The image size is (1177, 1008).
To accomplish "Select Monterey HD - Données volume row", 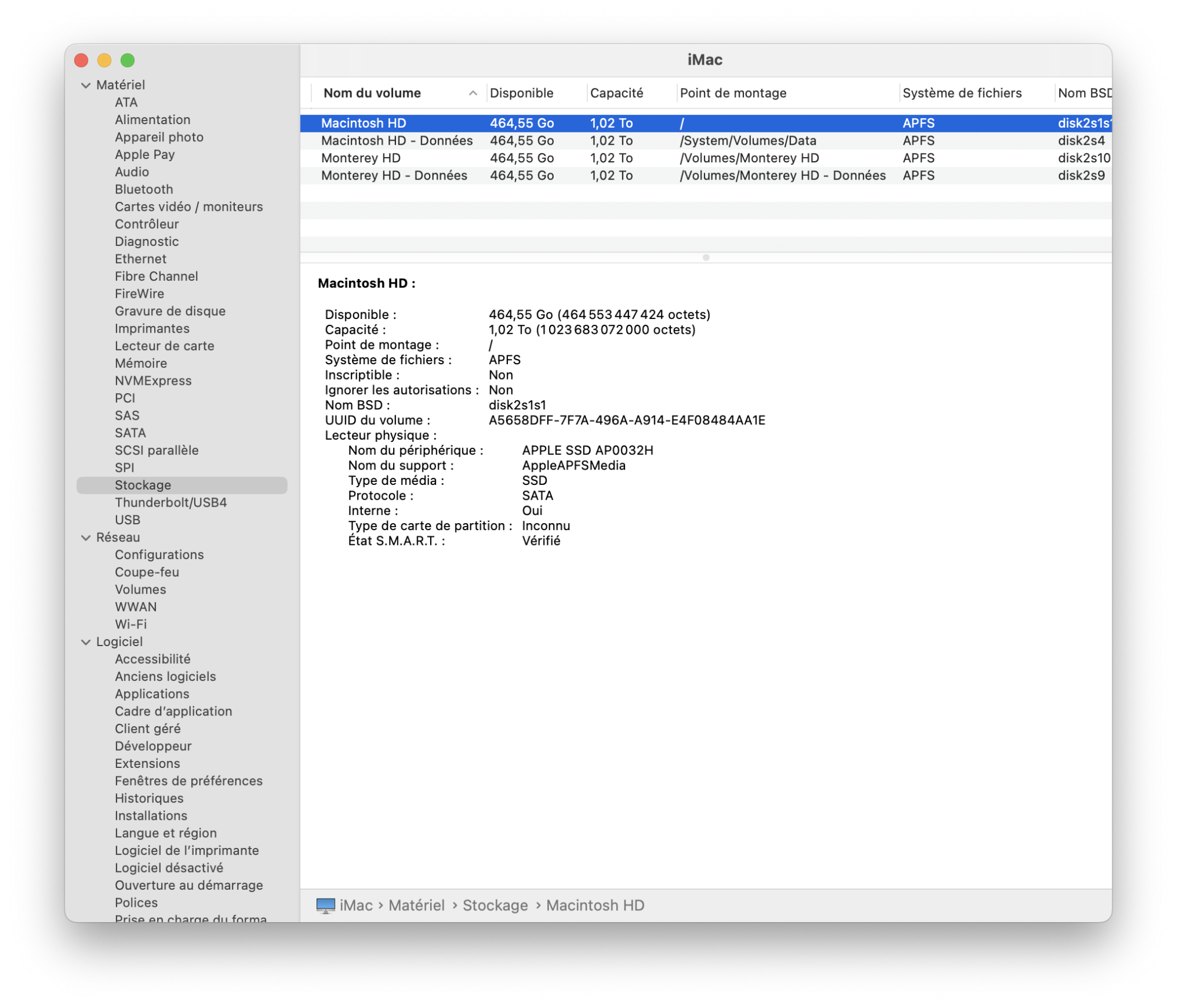I will (394, 176).
